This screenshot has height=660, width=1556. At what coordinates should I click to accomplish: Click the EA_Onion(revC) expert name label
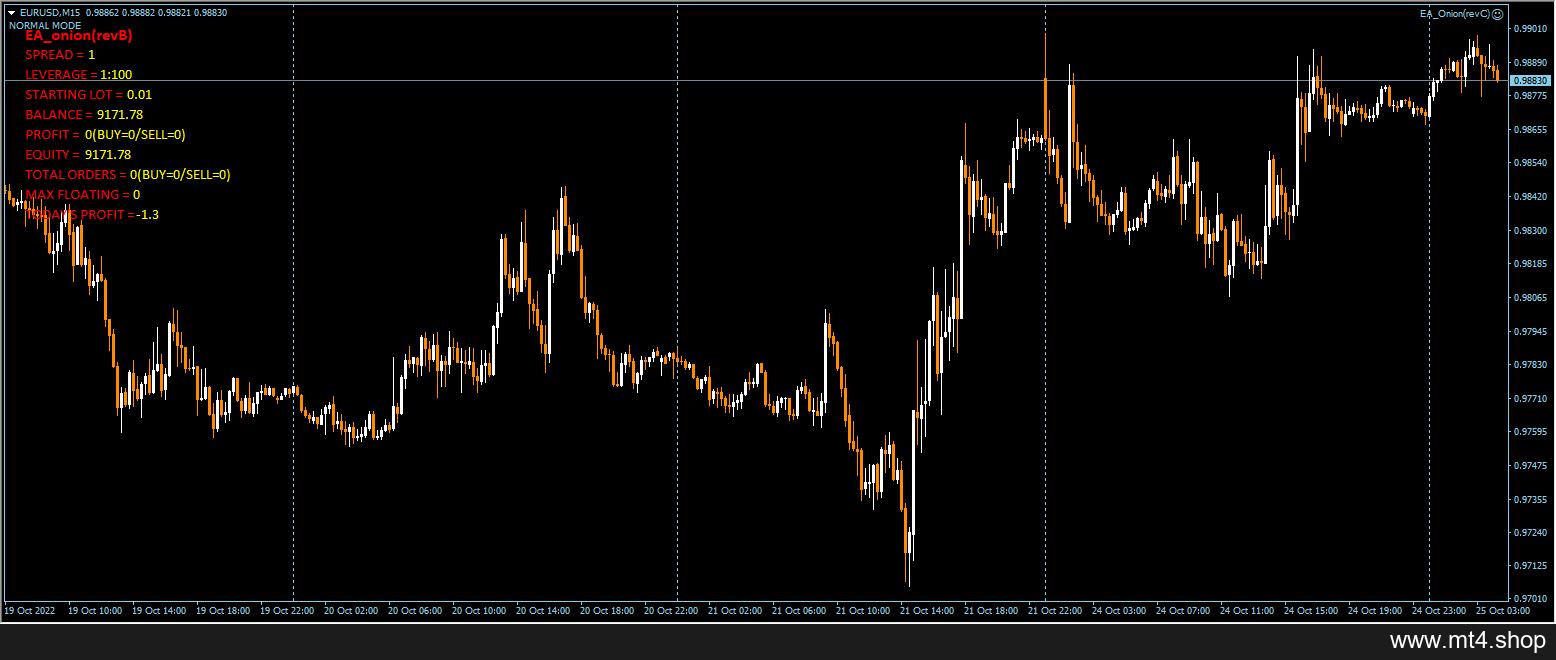pyautogui.click(x=1456, y=14)
